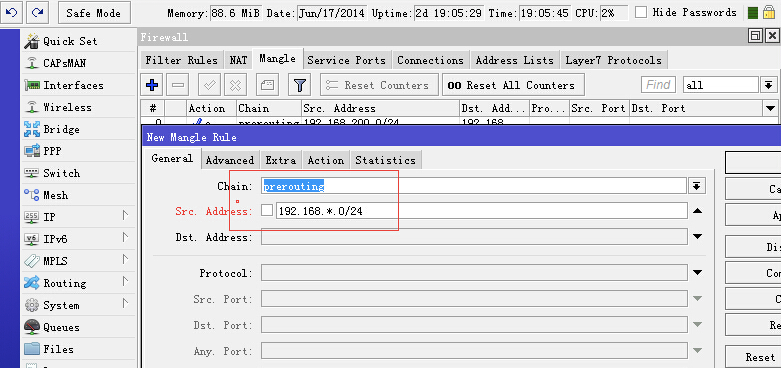This screenshot has height=368, width=781.
Task: Click the padlock icon in top bar
Action: click(768, 12)
